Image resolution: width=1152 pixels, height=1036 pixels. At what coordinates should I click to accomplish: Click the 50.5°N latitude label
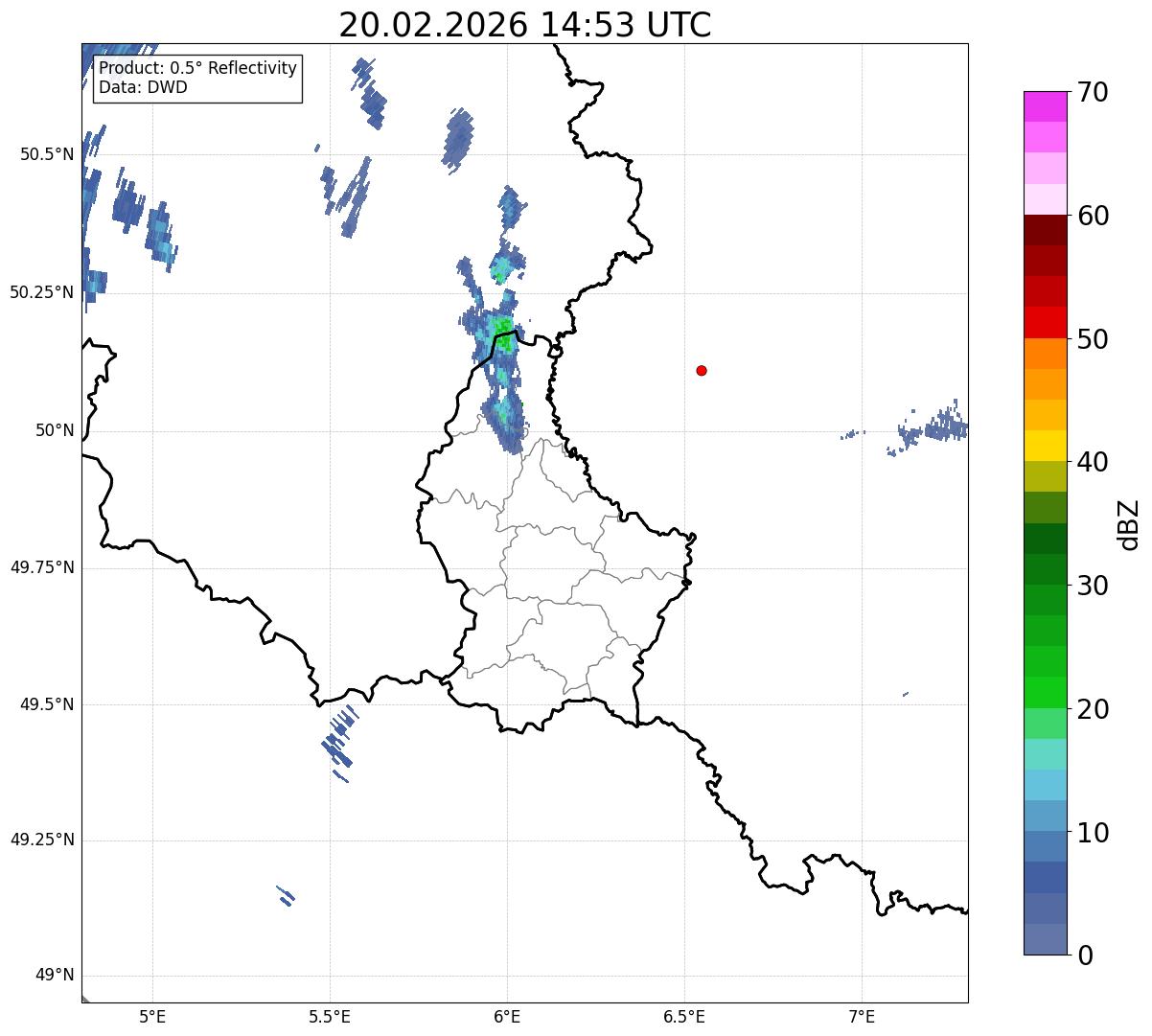point(46,154)
